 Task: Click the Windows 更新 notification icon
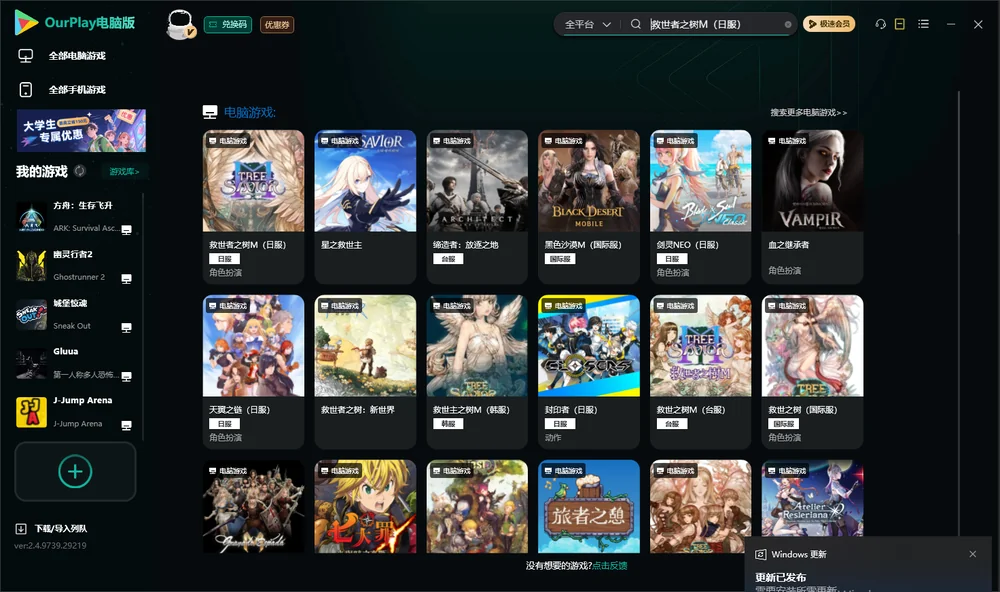point(760,554)
